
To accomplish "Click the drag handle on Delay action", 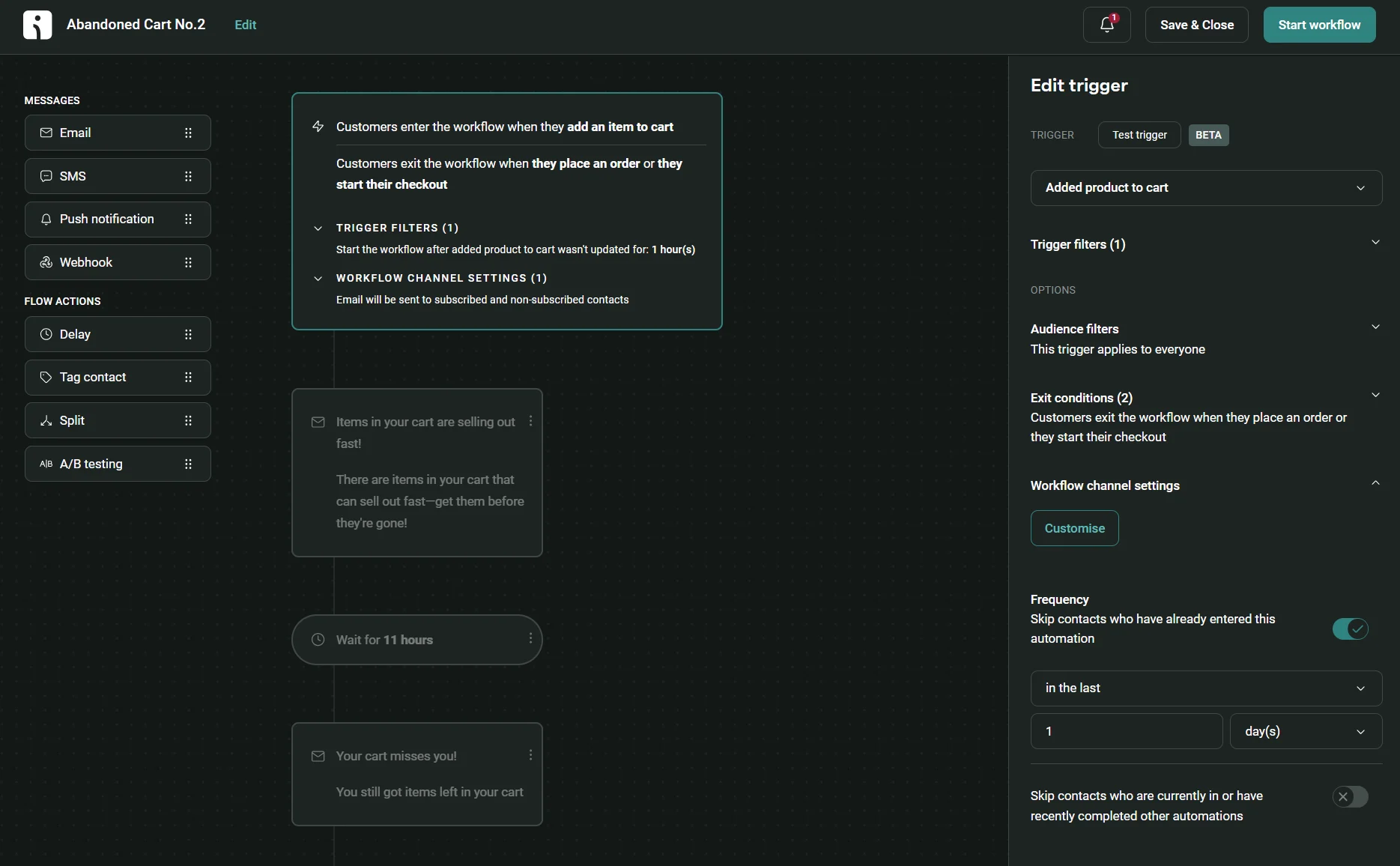I will click(x=188, y=334).
